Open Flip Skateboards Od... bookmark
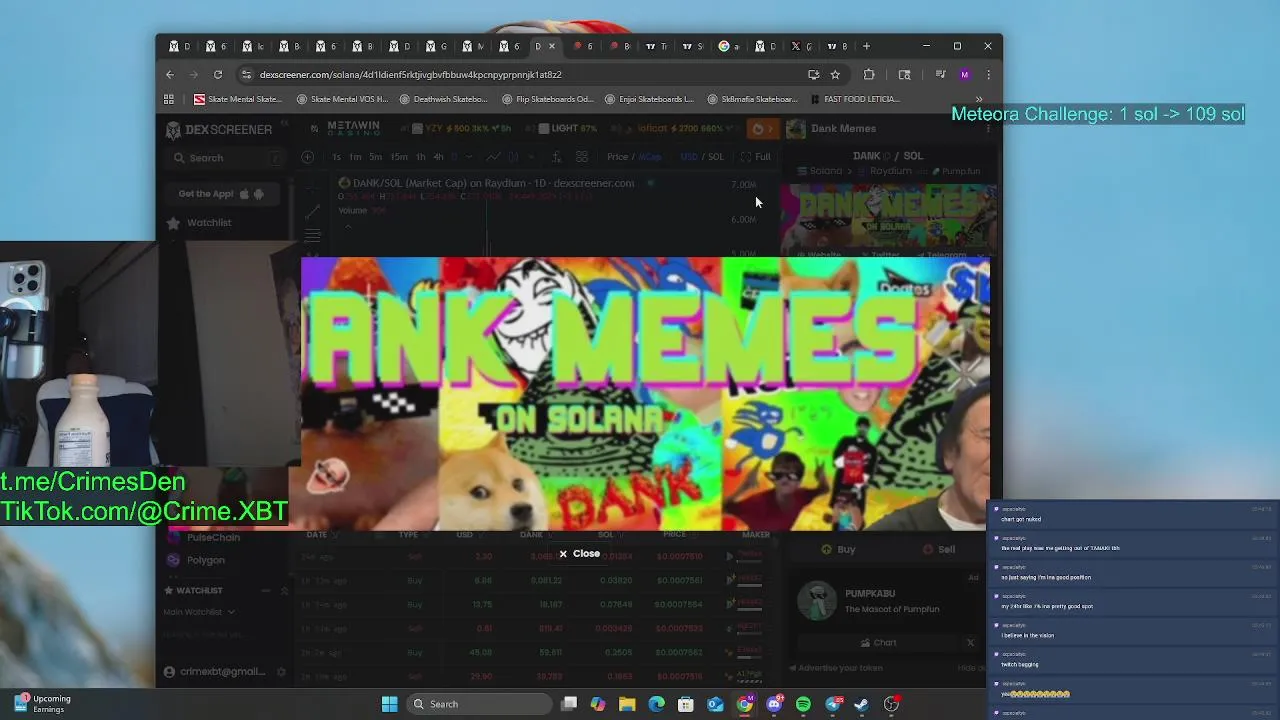The image size is (1280, 720). tap(548, 99)
